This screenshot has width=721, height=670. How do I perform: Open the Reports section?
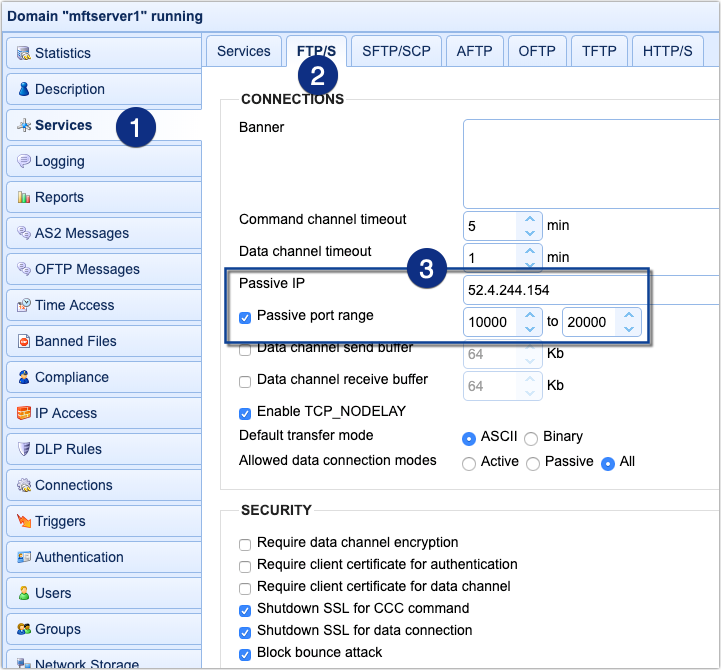pos(104,197)
